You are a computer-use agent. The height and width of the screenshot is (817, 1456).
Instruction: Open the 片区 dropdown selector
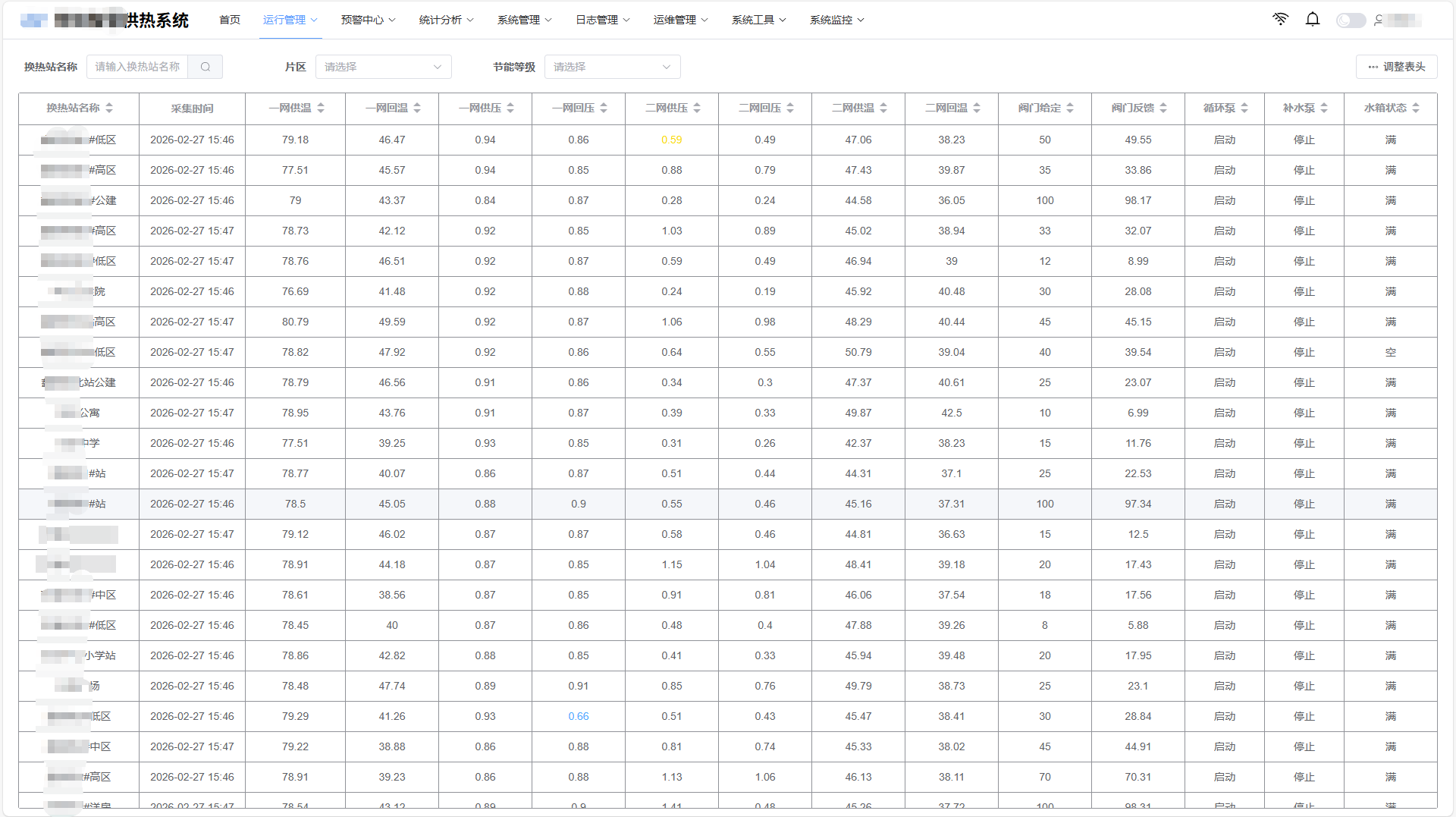383,67
